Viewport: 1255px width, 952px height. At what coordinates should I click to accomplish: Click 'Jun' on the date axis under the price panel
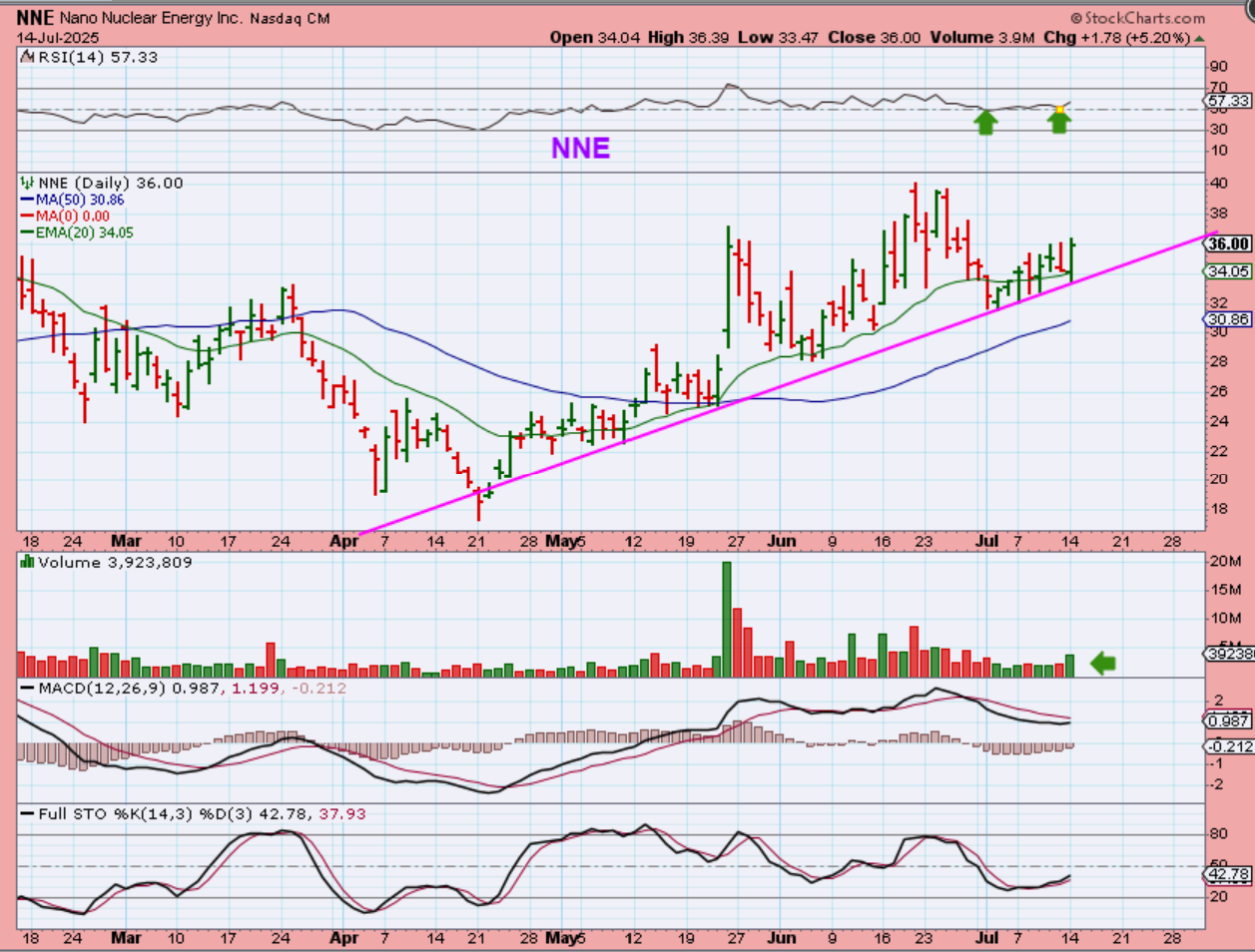[782, 541]
